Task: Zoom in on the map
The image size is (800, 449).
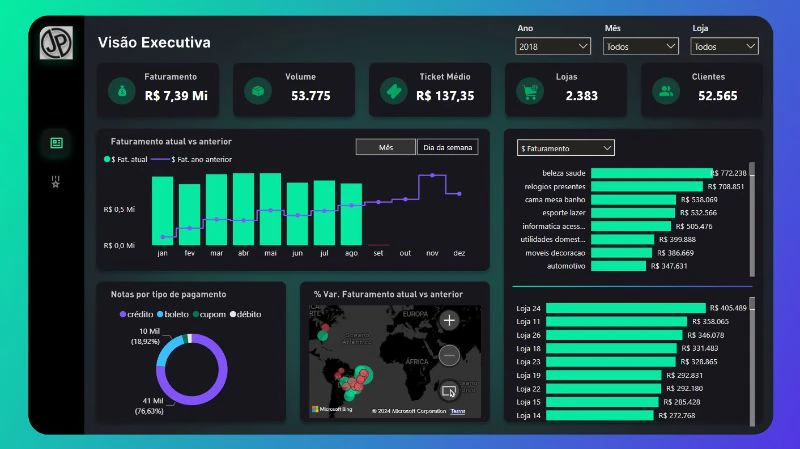Action: point(449,320)
